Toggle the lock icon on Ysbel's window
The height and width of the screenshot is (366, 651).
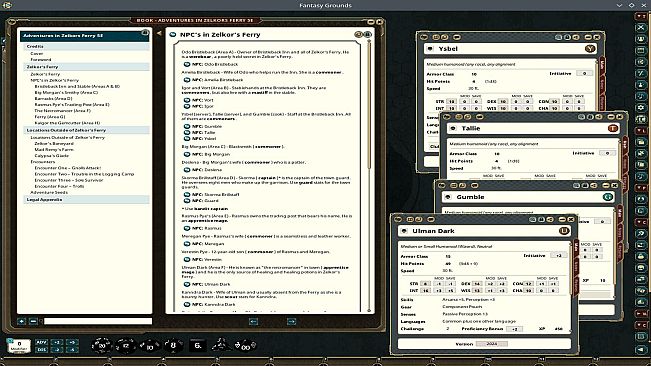pos(567,37)
